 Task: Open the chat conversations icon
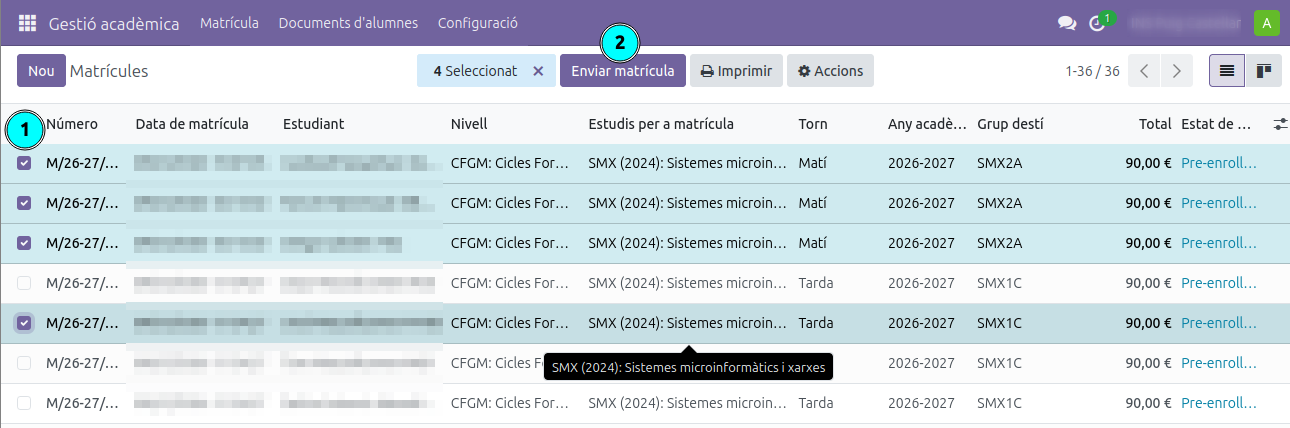click(1067, 23)
